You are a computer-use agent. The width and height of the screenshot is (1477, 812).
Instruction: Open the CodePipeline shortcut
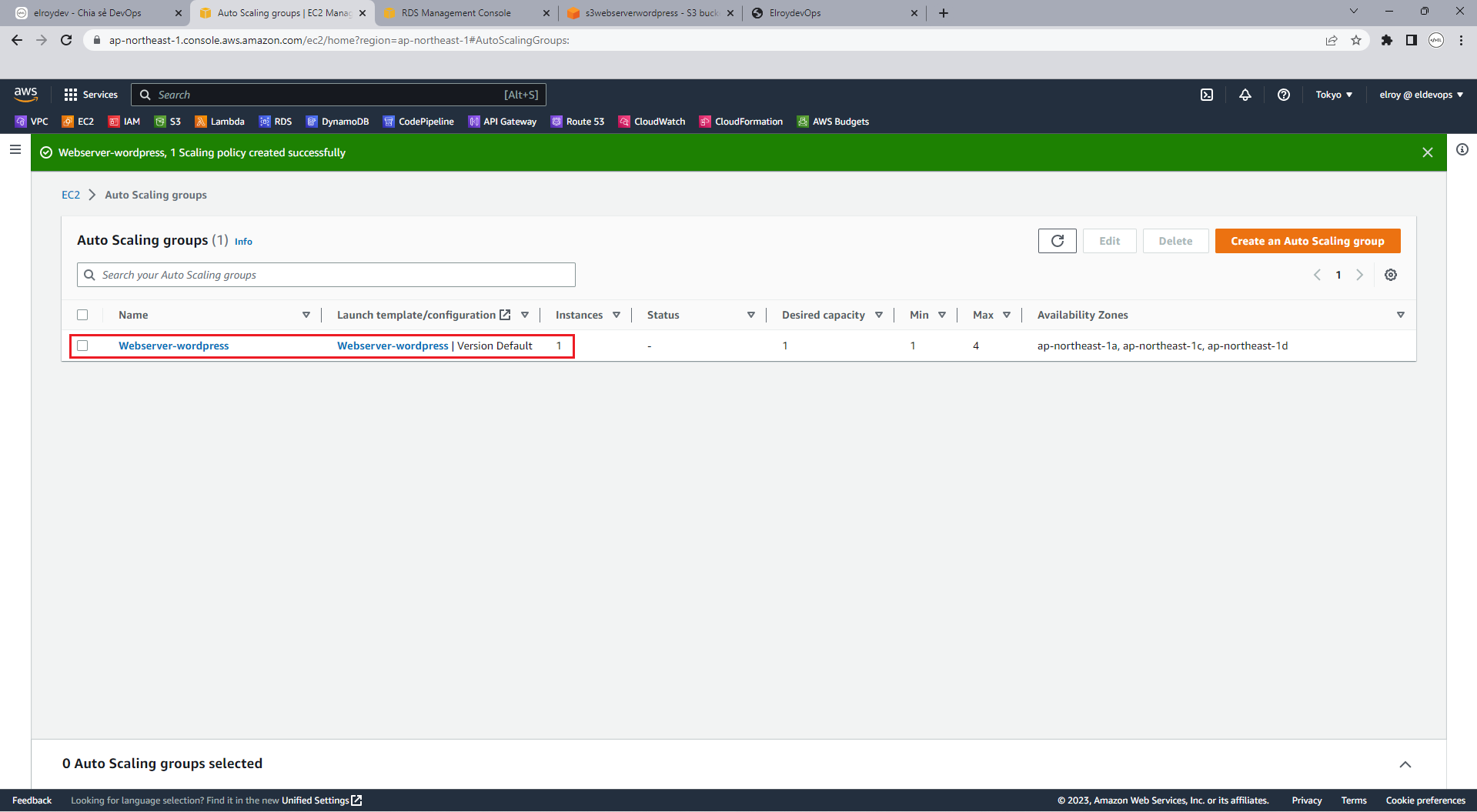coord(419,122)
